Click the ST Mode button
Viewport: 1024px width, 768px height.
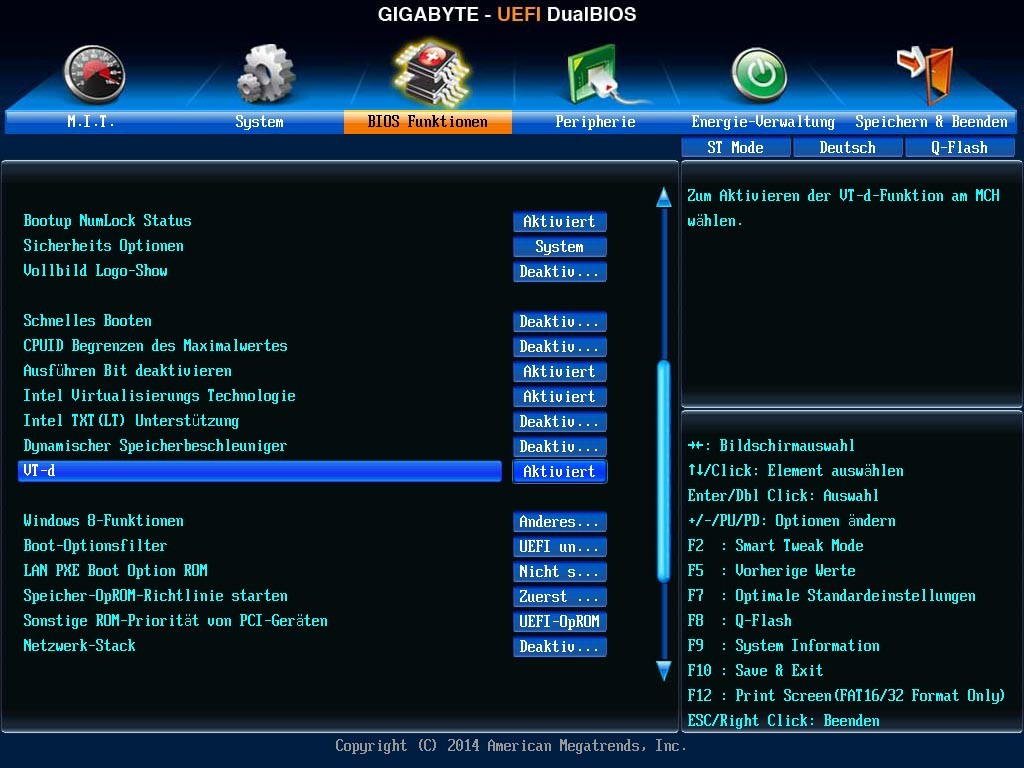736,148
